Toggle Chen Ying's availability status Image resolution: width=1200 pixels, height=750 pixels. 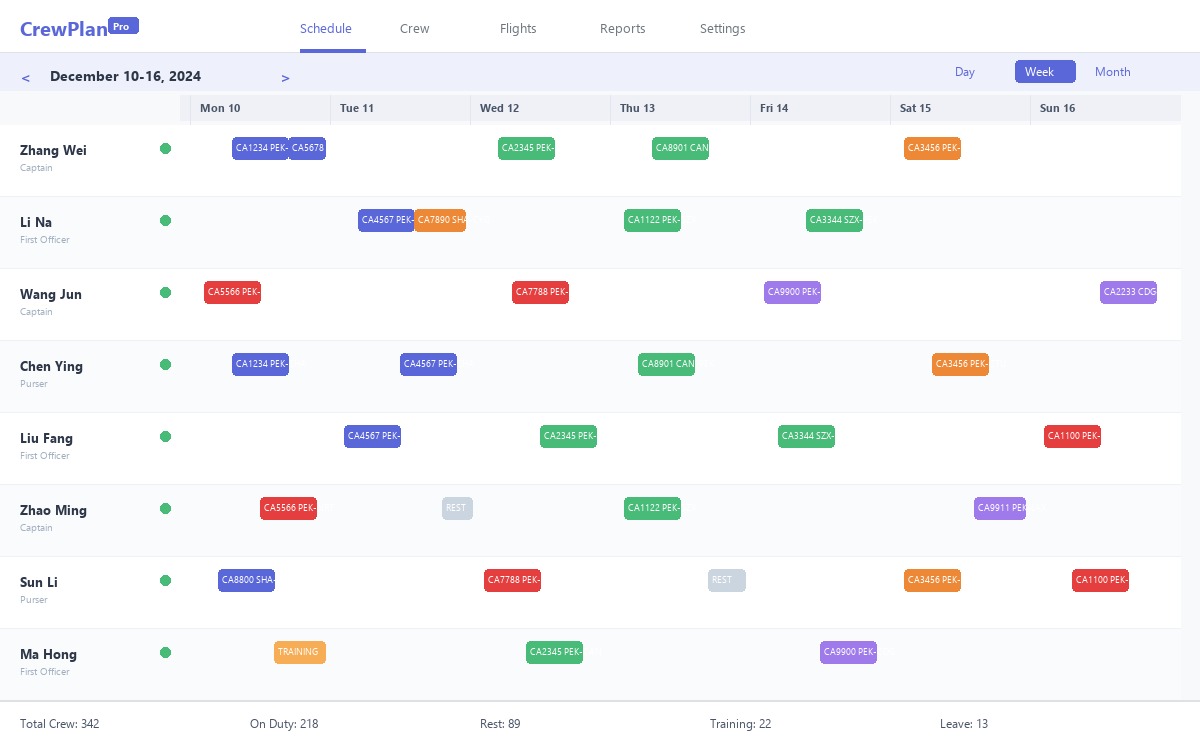click(166, 364)
